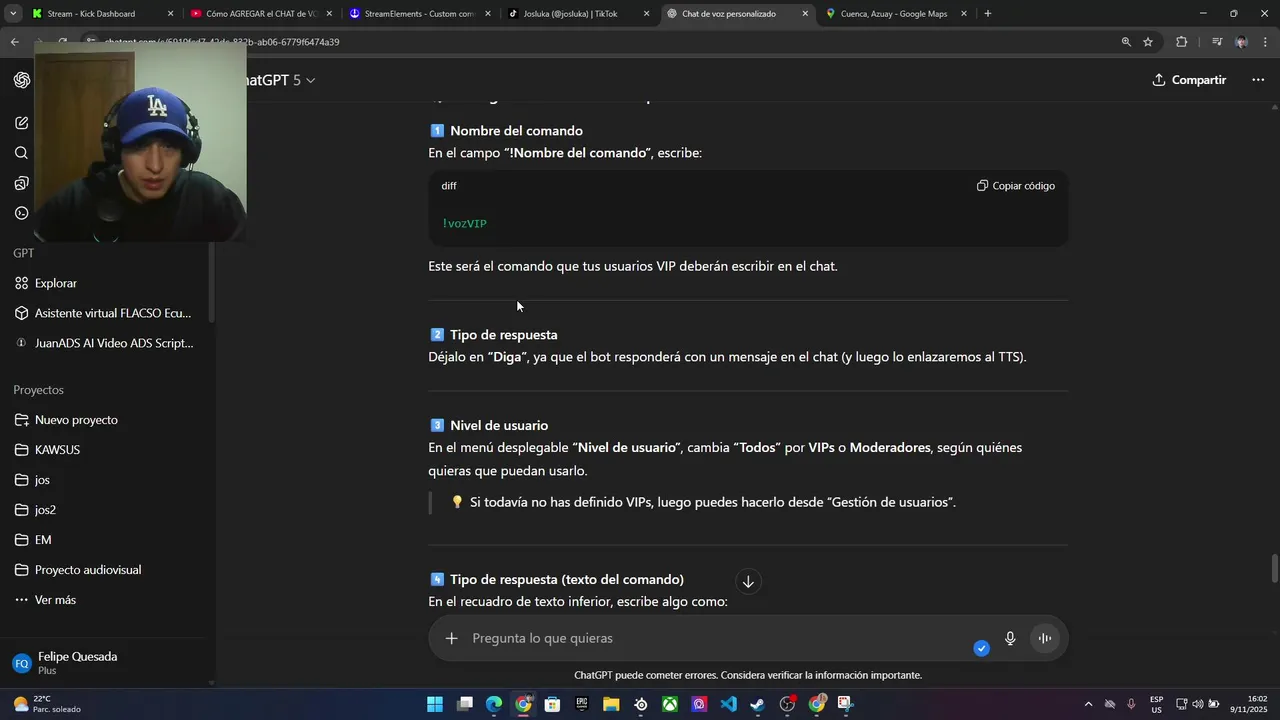Click the blue checkmark extension icon
Viewport: 1280px width, 720px height.
pyautogui.click(x=982, y=648)
